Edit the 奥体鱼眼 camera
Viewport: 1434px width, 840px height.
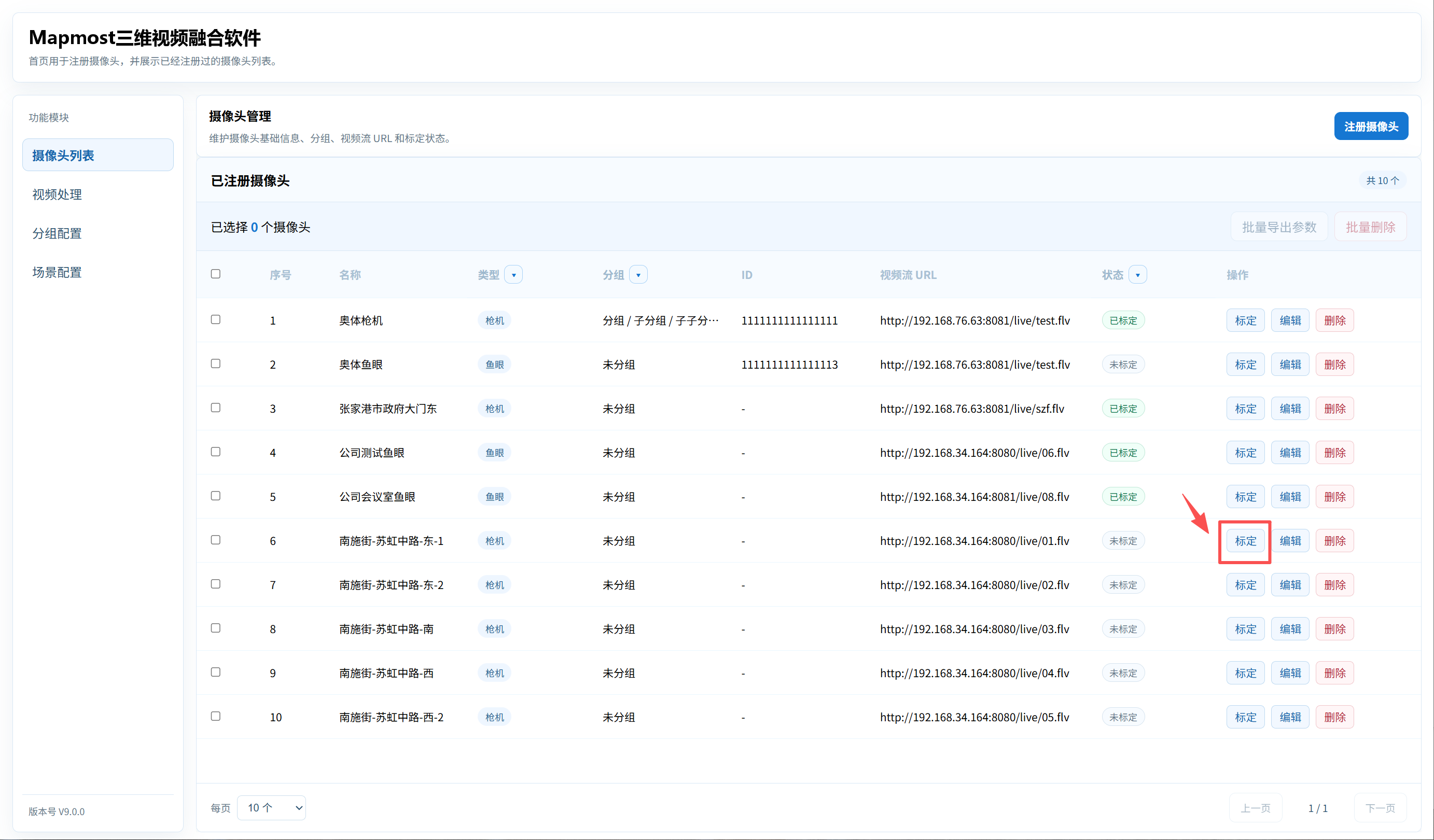1290,364
